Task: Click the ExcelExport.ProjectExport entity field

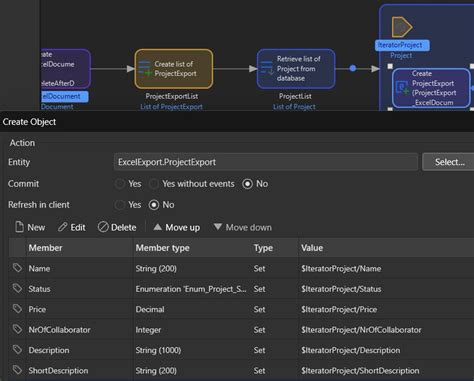Action: pyautogui.click(x=266, y=162)
